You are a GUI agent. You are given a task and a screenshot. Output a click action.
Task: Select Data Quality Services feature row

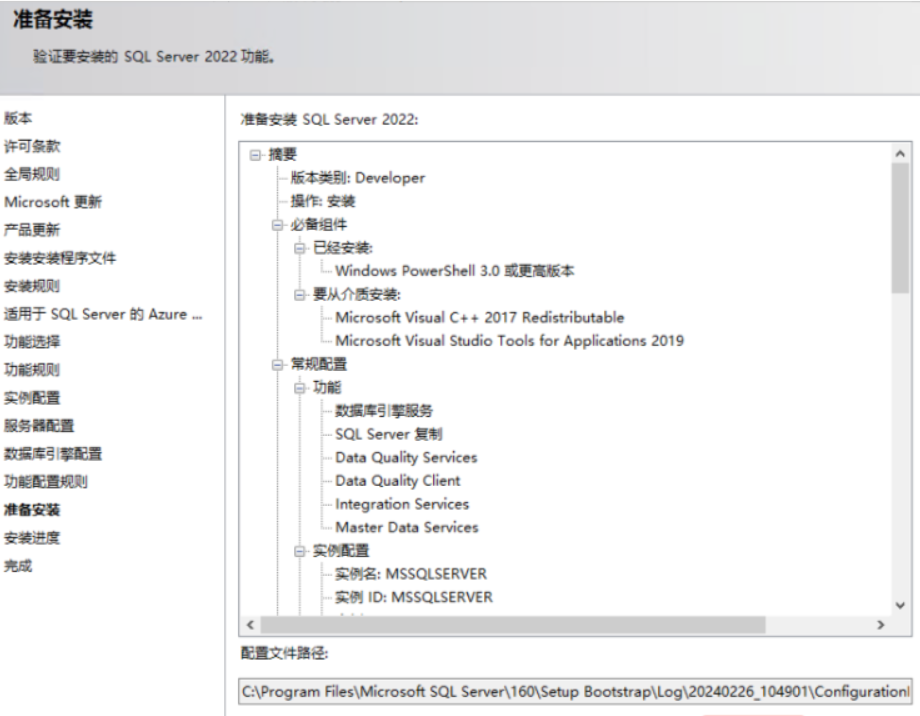tap(406, 458)
